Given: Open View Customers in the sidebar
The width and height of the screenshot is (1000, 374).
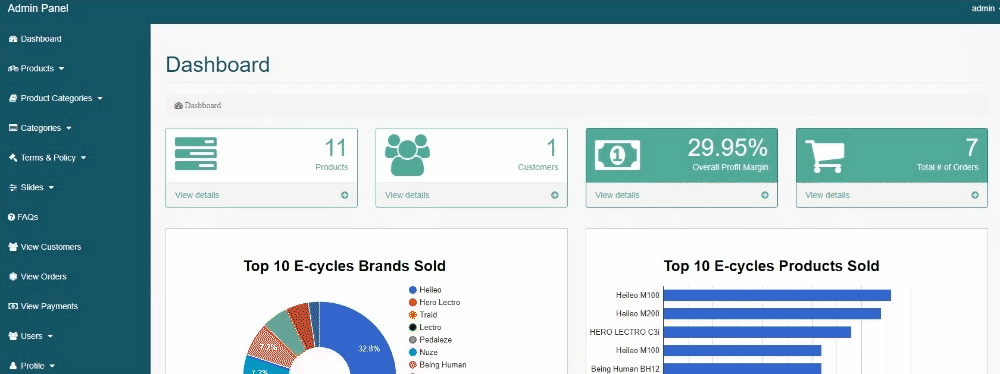Looking at the screenshot, I should [45, 247].
